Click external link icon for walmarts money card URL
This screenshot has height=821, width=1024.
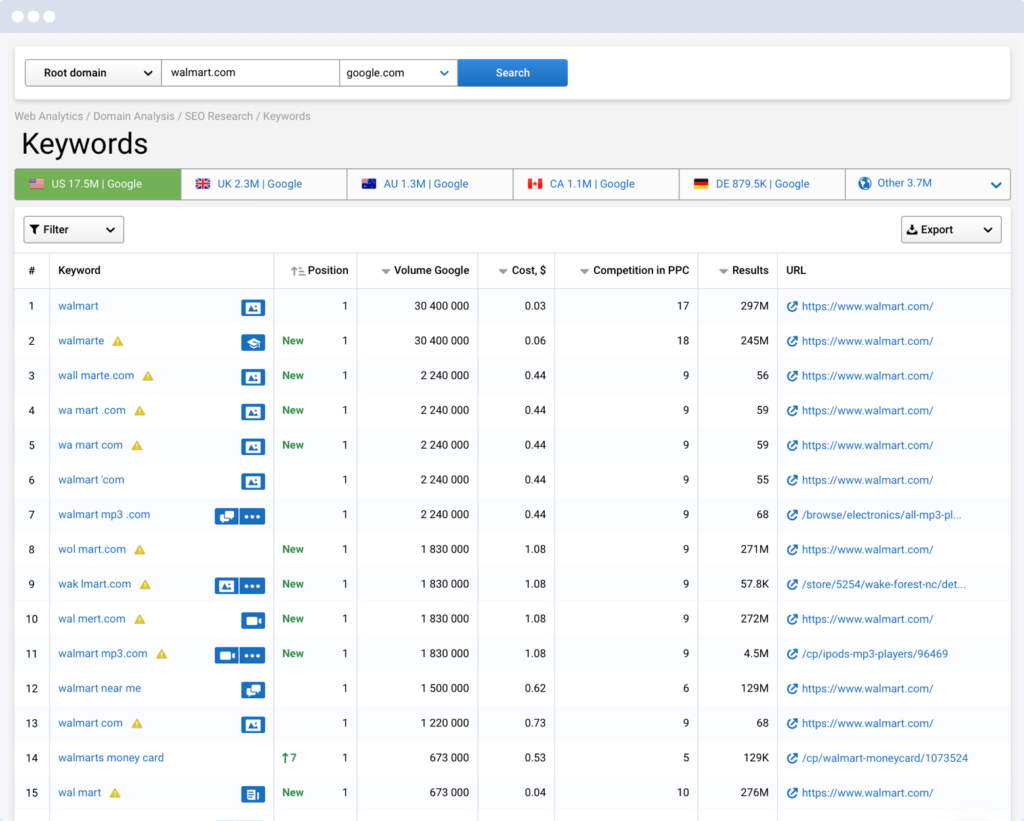[x=792, y=758]
